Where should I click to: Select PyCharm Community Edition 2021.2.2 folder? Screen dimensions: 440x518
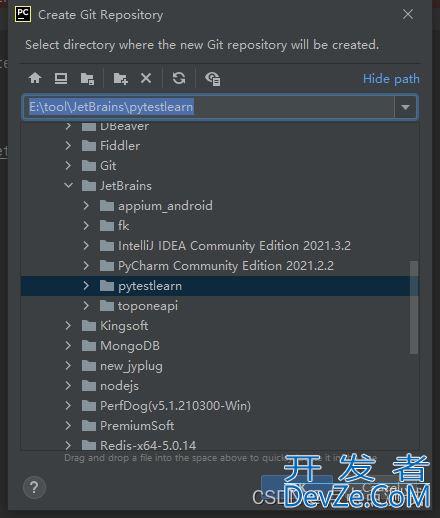(216, 266)
